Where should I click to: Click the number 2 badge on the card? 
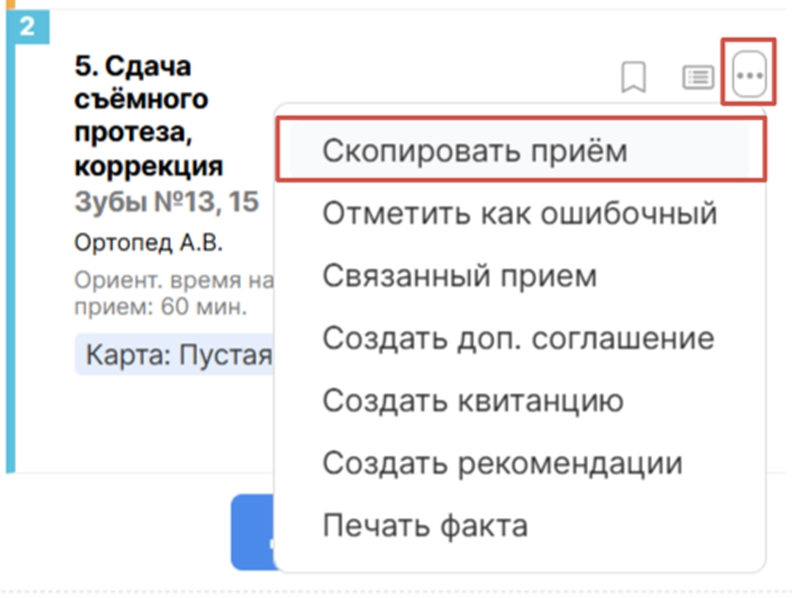[27, 26]
